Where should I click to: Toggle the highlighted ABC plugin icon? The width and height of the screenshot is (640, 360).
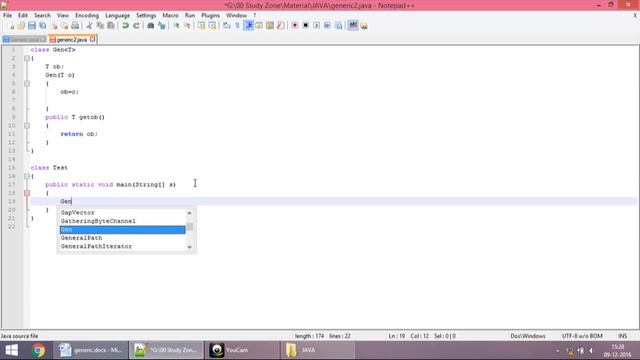(x=353, y=25)
